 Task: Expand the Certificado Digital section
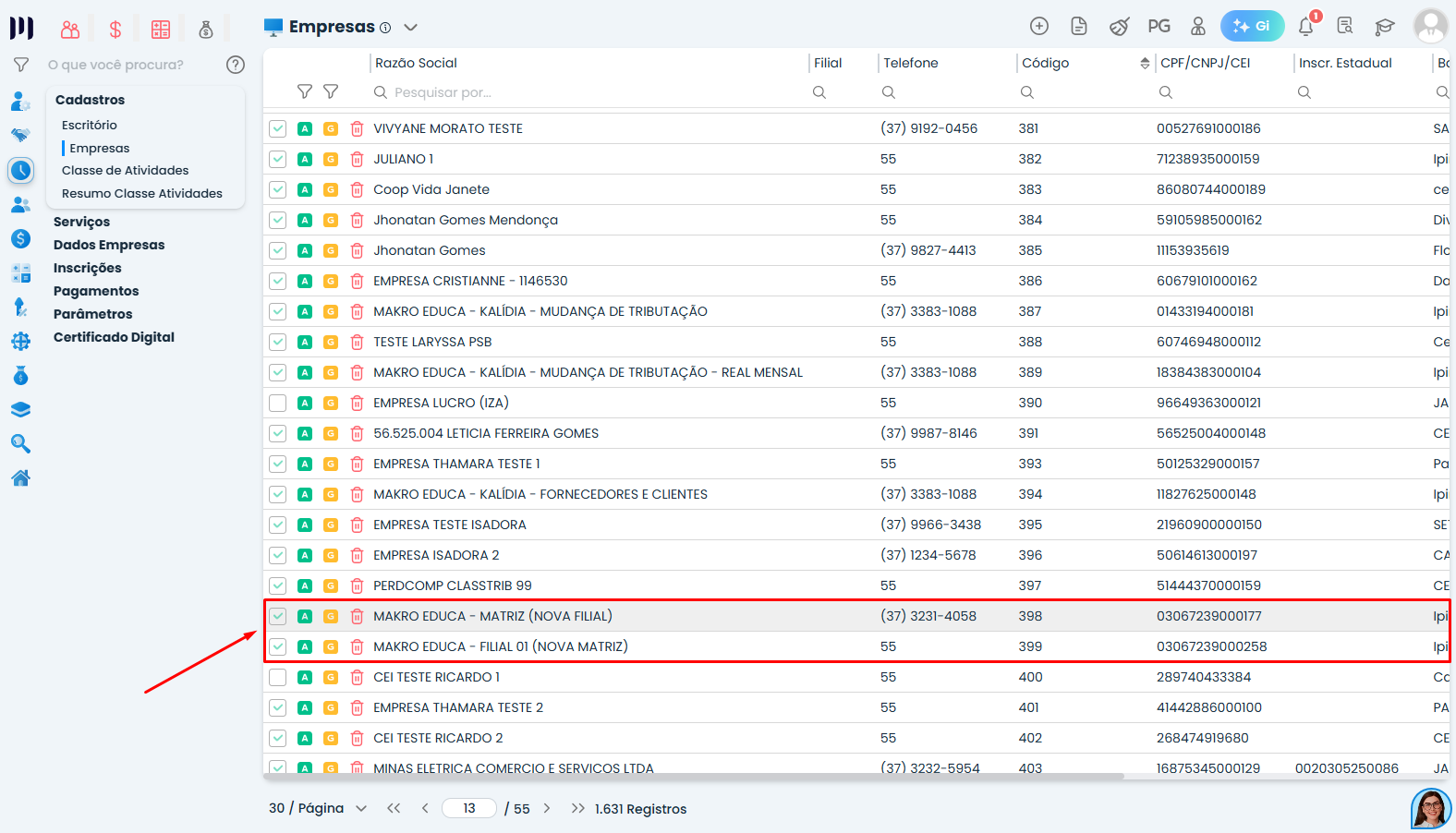tap(114, 337)
